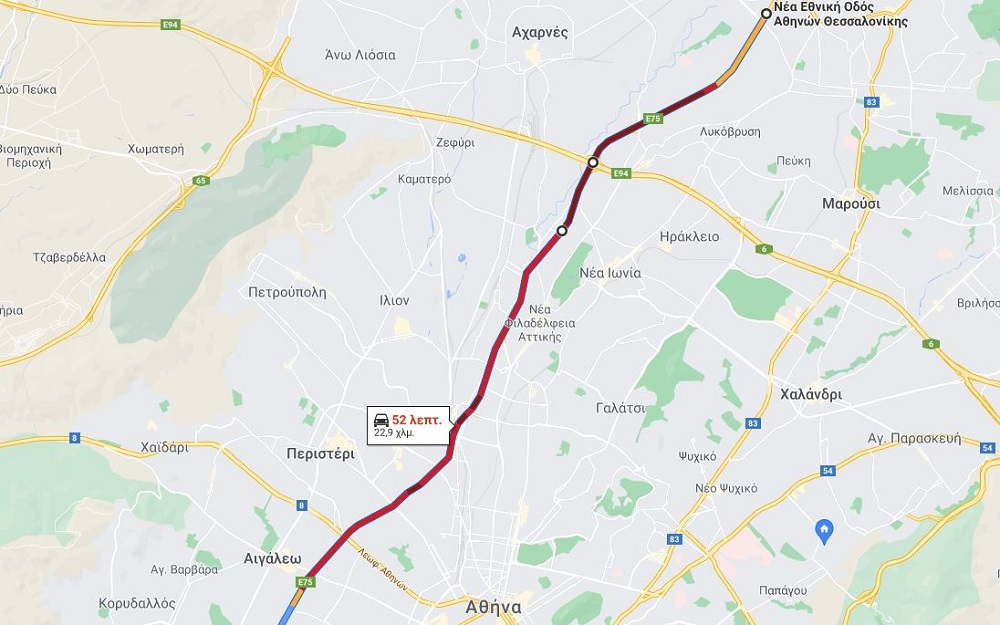The height and width of the screenshot is (625, 1000).
Task: Click the route 83 shield near Μαρούσι
Action: click(x=871, y=102)
